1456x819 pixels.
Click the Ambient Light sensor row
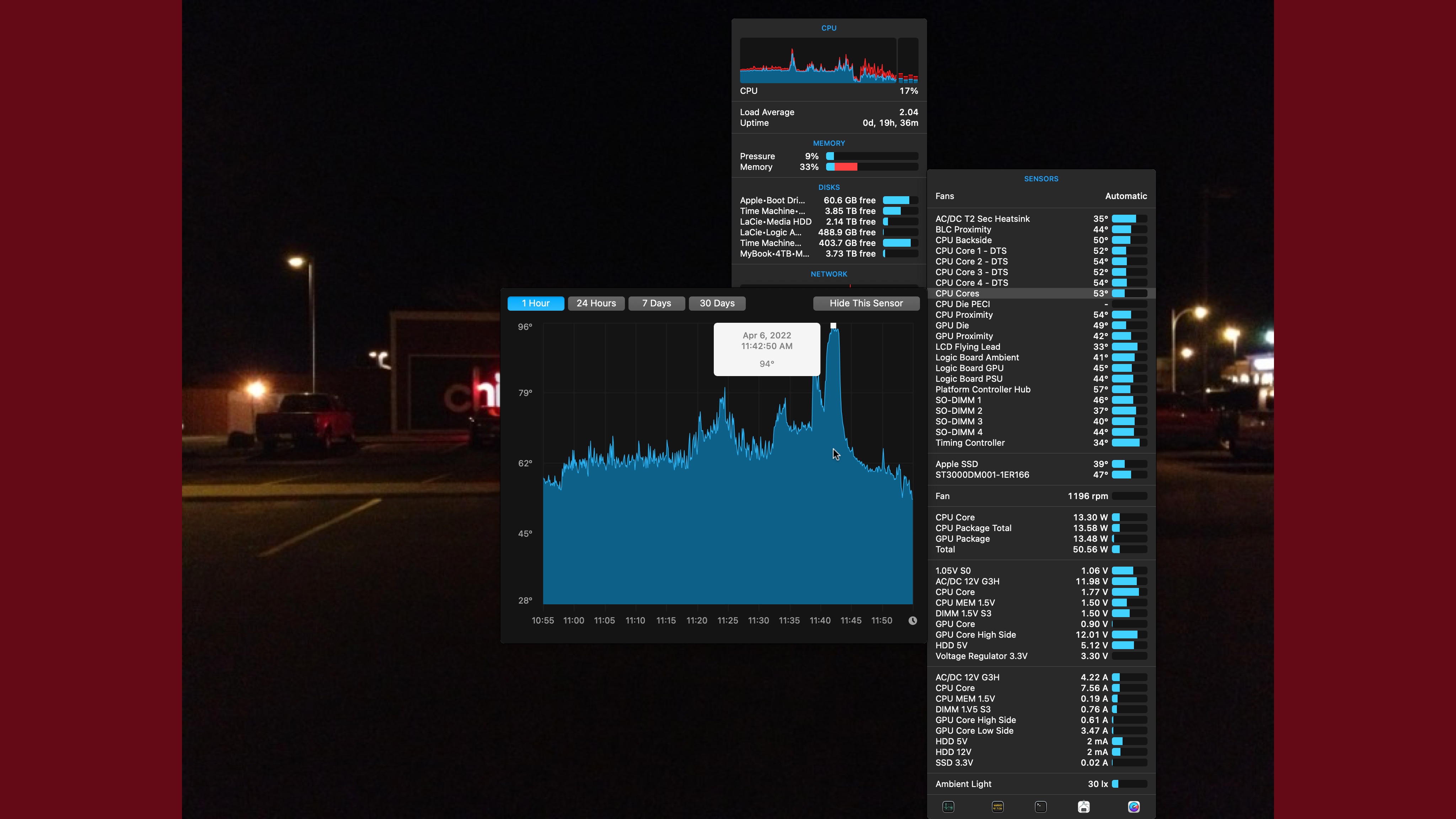coord(1040,784)
